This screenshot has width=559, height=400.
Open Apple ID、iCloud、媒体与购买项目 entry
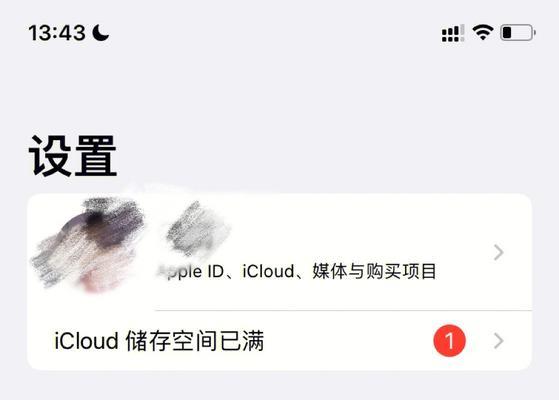pos(280,252)
